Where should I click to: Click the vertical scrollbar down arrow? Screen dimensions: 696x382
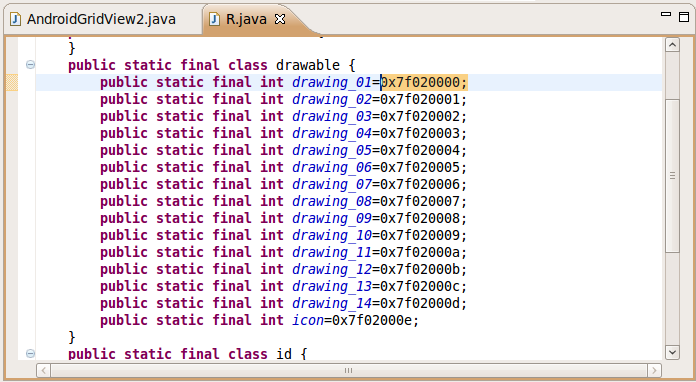coord(672,352)
